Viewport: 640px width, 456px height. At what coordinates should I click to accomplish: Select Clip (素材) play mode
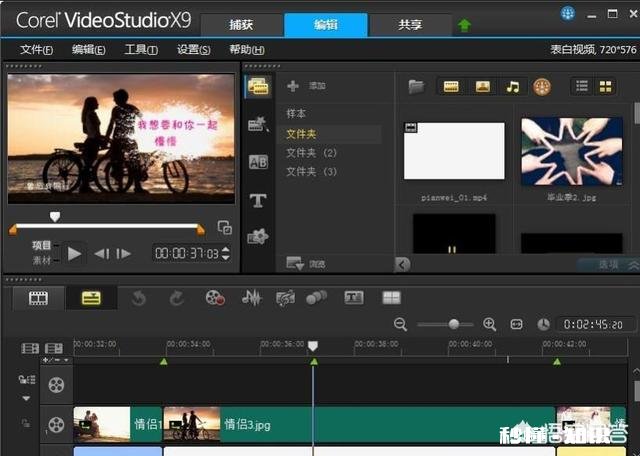pyautogui.click(x=41, y=260)
